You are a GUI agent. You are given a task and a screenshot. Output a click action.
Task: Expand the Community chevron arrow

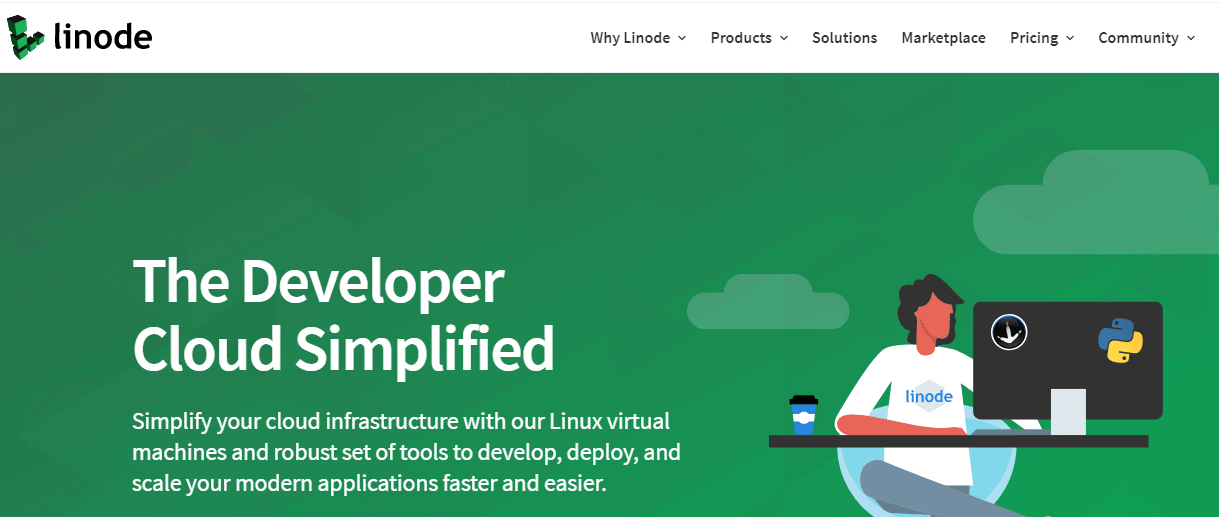click(1191, 38)
